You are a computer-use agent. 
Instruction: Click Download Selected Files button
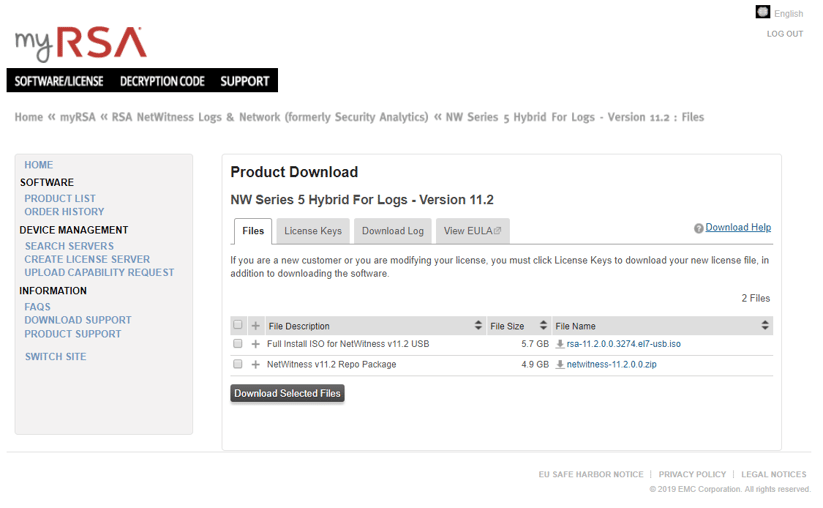[287, 394]
